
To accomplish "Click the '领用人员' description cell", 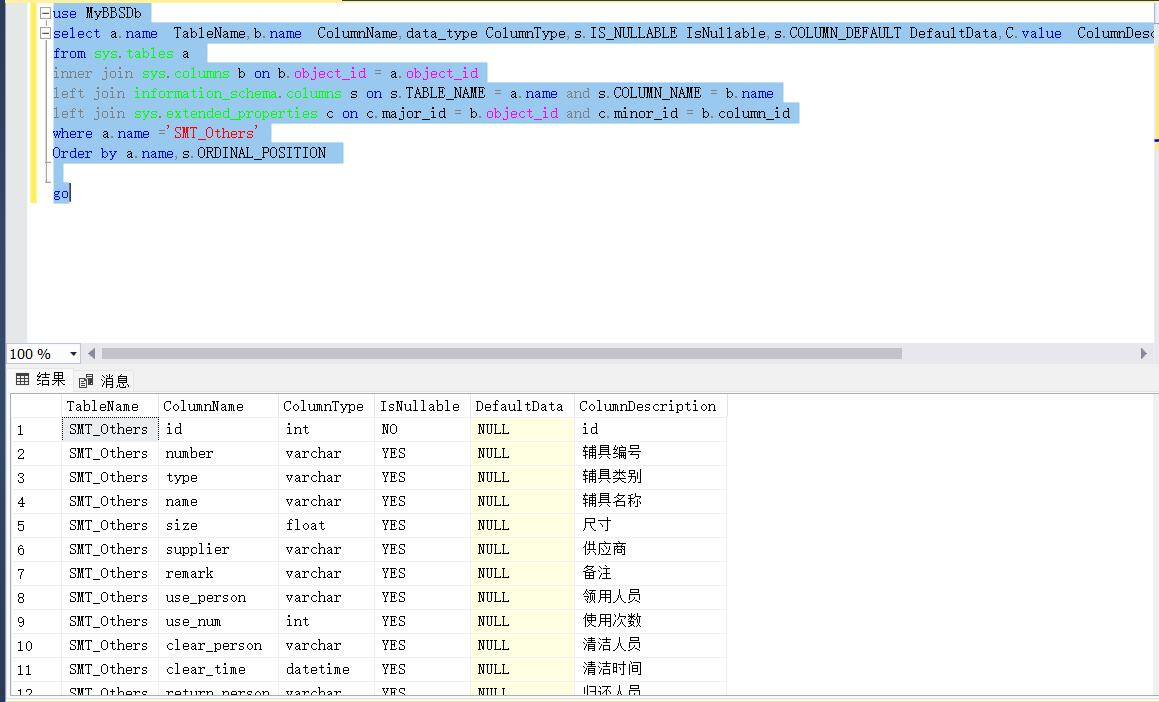I will [650, 597].
